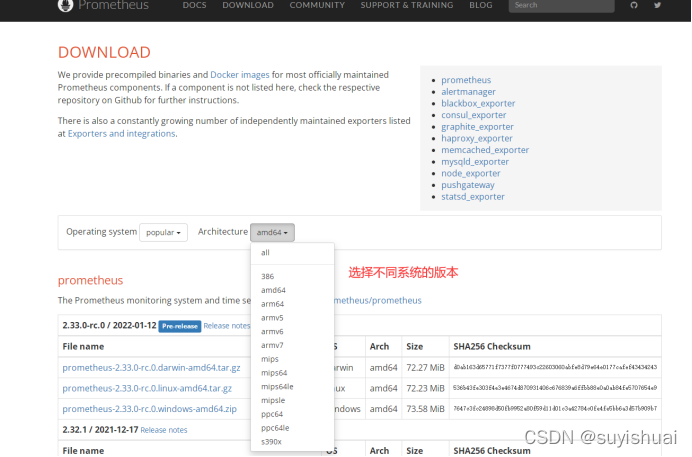Open Release notes for 2.32.1

164,430
